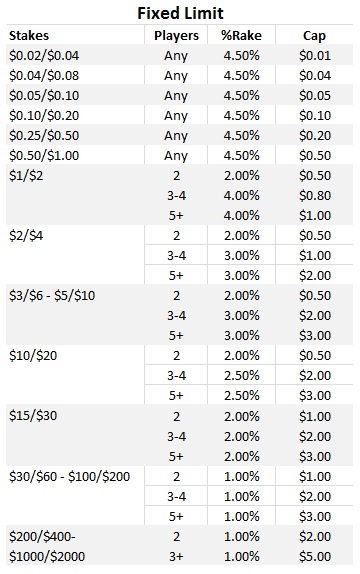
Task: Select the Stakes column header
Action: (x=29, y=36)
